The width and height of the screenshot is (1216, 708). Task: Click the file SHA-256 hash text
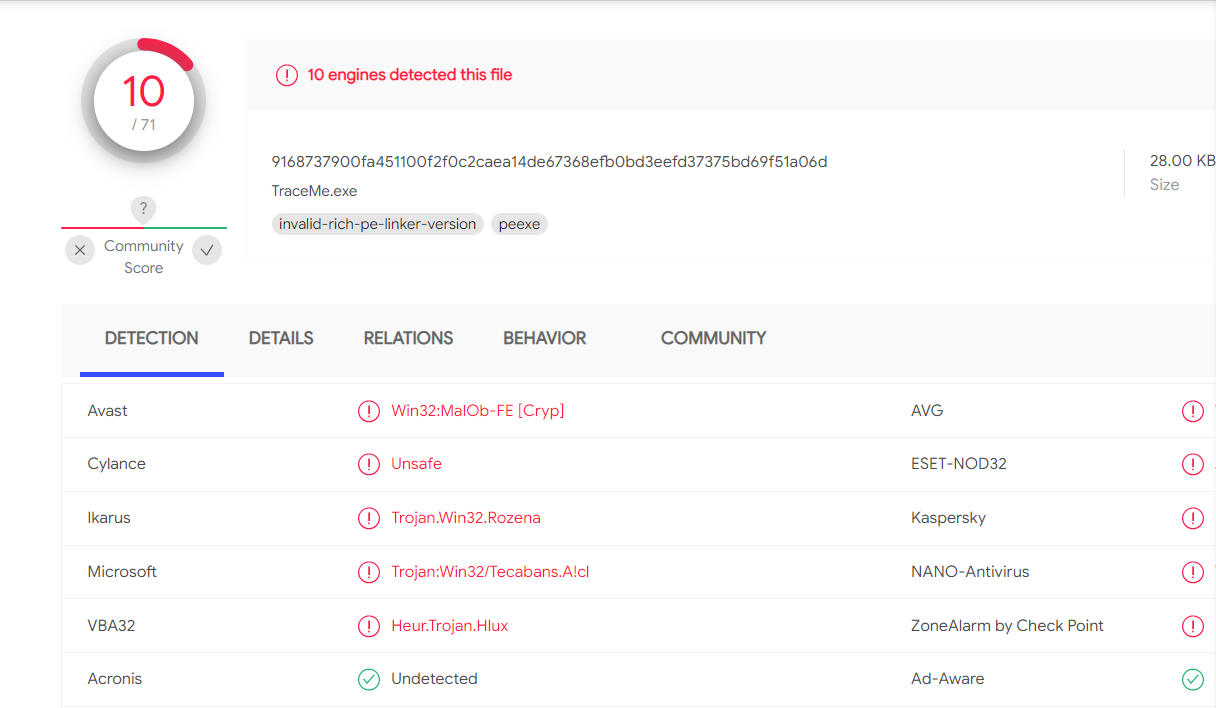point(549,161)
